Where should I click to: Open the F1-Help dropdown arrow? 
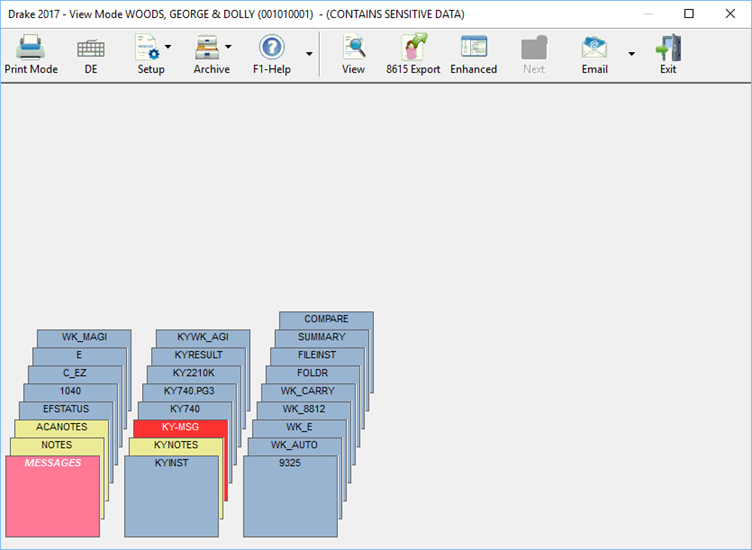pos(309,54)
